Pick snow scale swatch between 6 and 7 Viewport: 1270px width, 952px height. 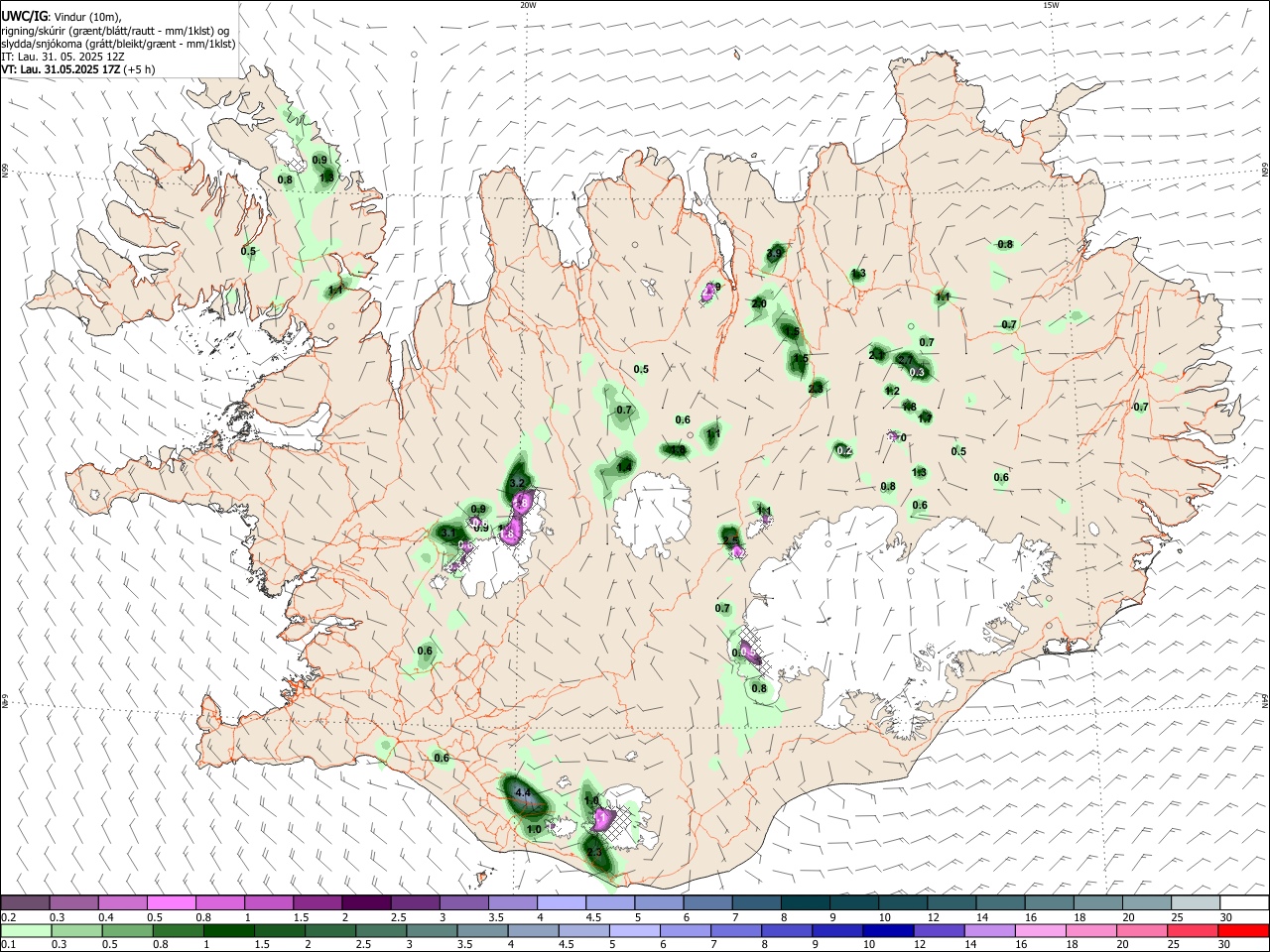tap(707, 903)
